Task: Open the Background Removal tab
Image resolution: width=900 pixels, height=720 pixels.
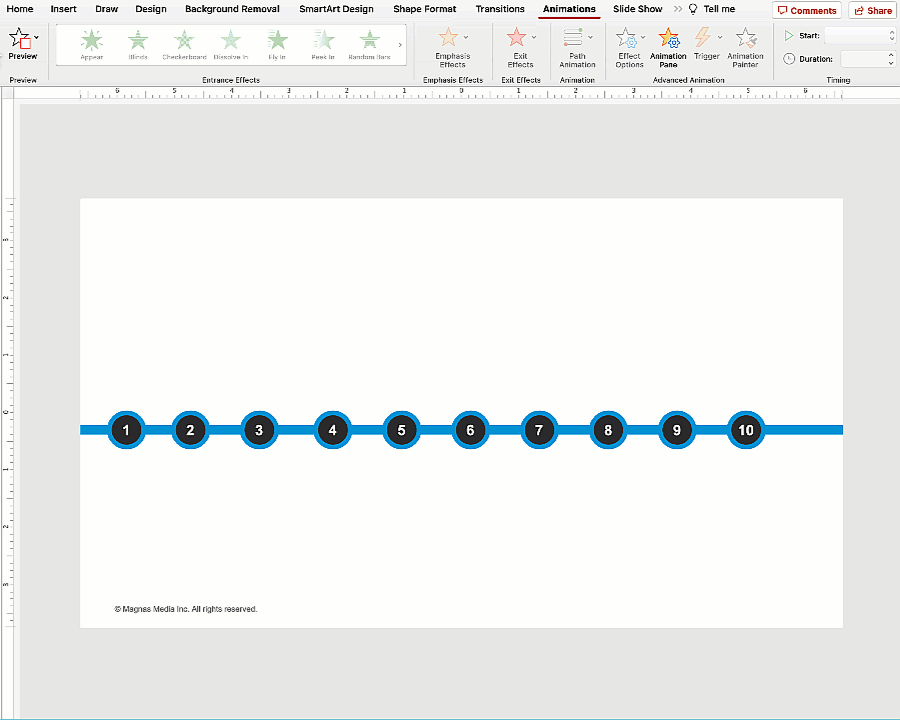Action: [x=232, y=9]
